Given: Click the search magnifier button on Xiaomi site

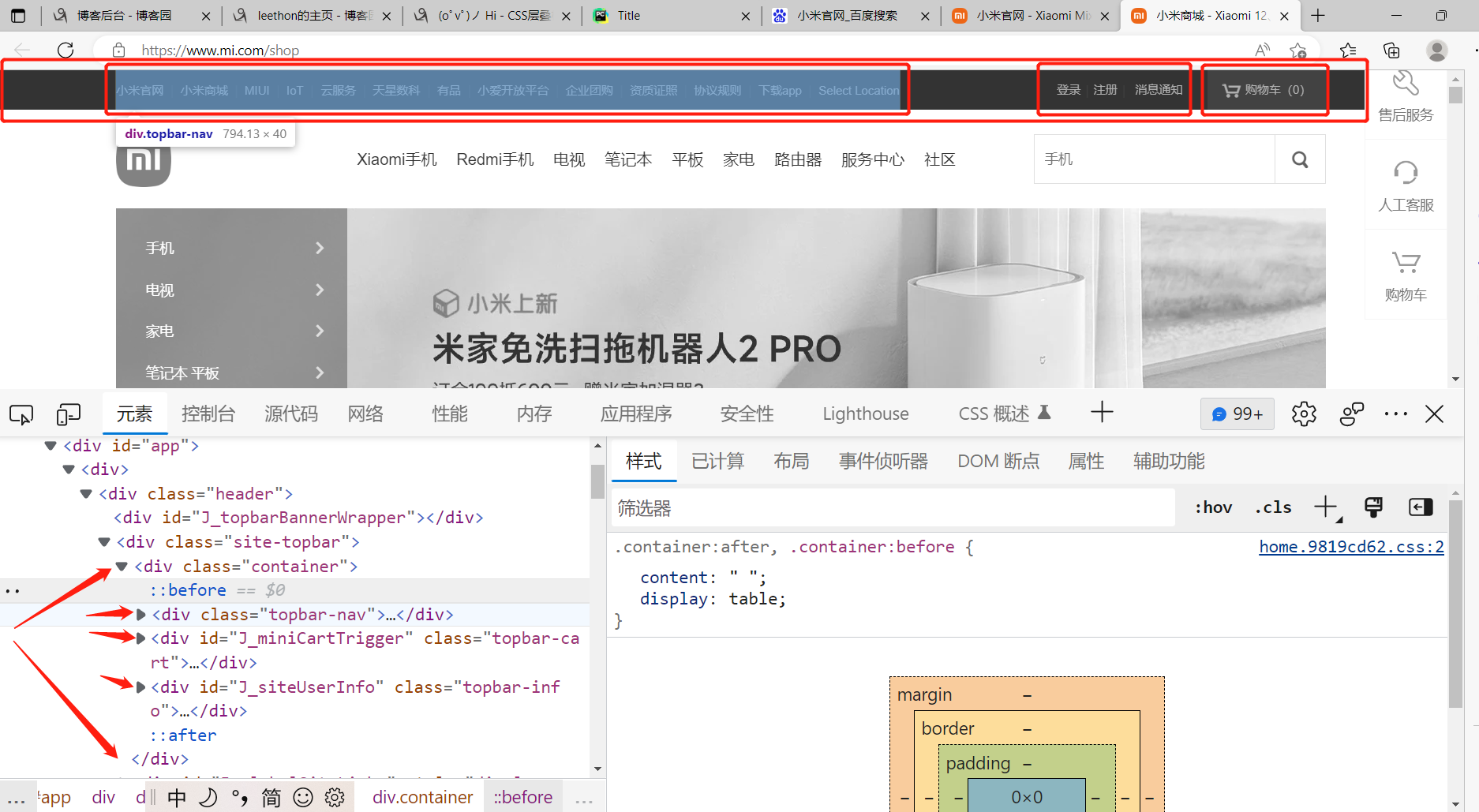Looking at the screenshot, I should click(x=1300, y=159).
